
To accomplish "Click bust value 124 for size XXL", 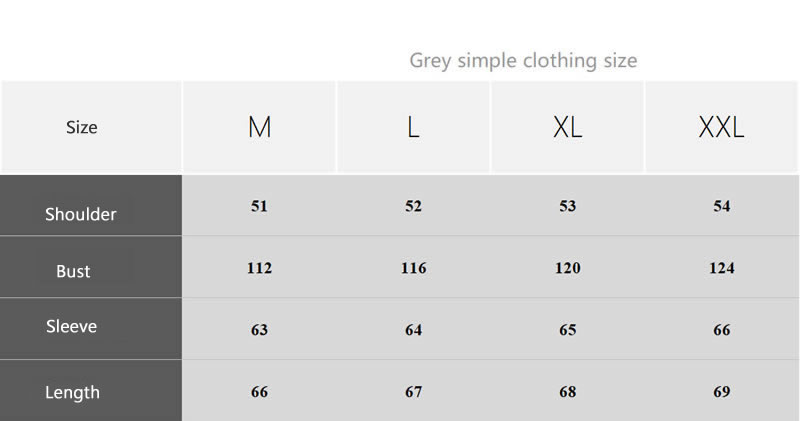I will pos(721,268).
